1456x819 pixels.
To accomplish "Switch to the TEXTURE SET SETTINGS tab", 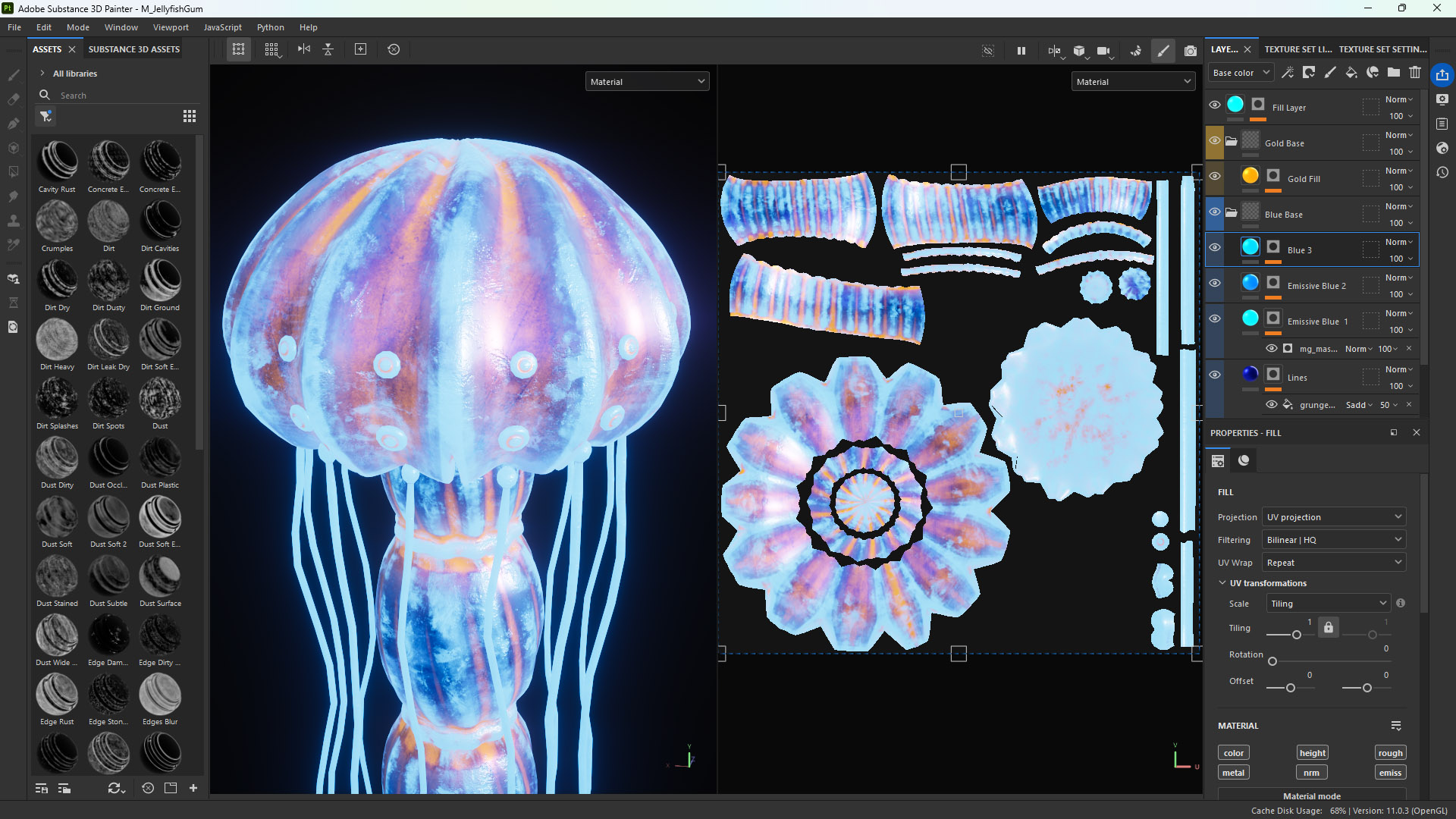I will (1382, 49).
